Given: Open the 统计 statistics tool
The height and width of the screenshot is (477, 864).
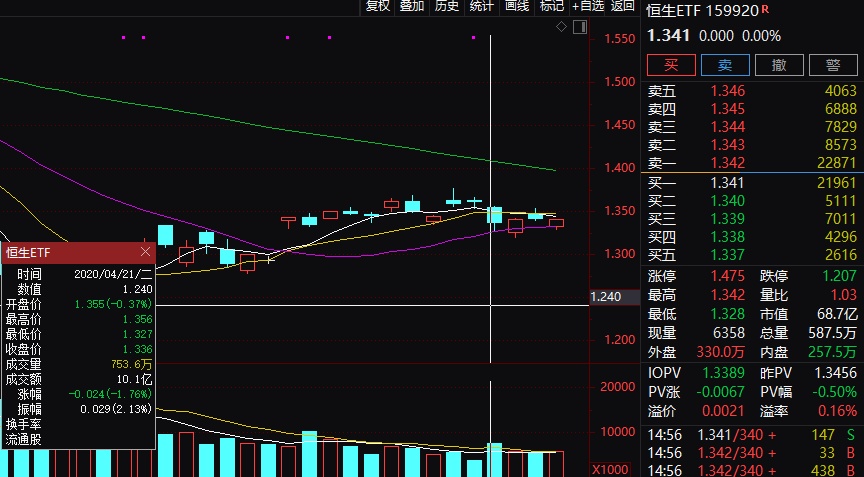Looking at the screenshot, I should pos(481,6).
